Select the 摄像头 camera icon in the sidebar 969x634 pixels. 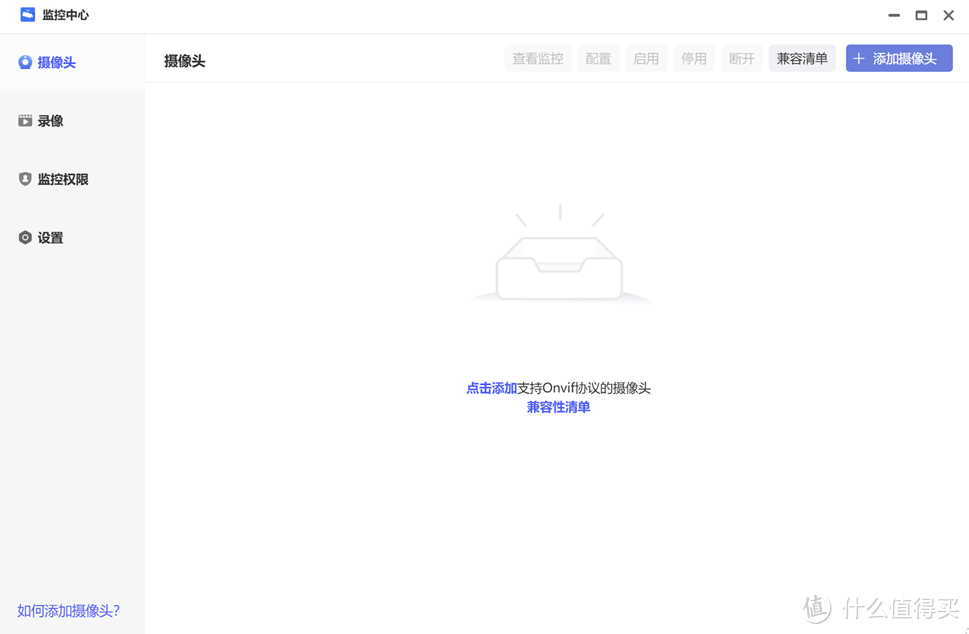click(x=24, y=62)
